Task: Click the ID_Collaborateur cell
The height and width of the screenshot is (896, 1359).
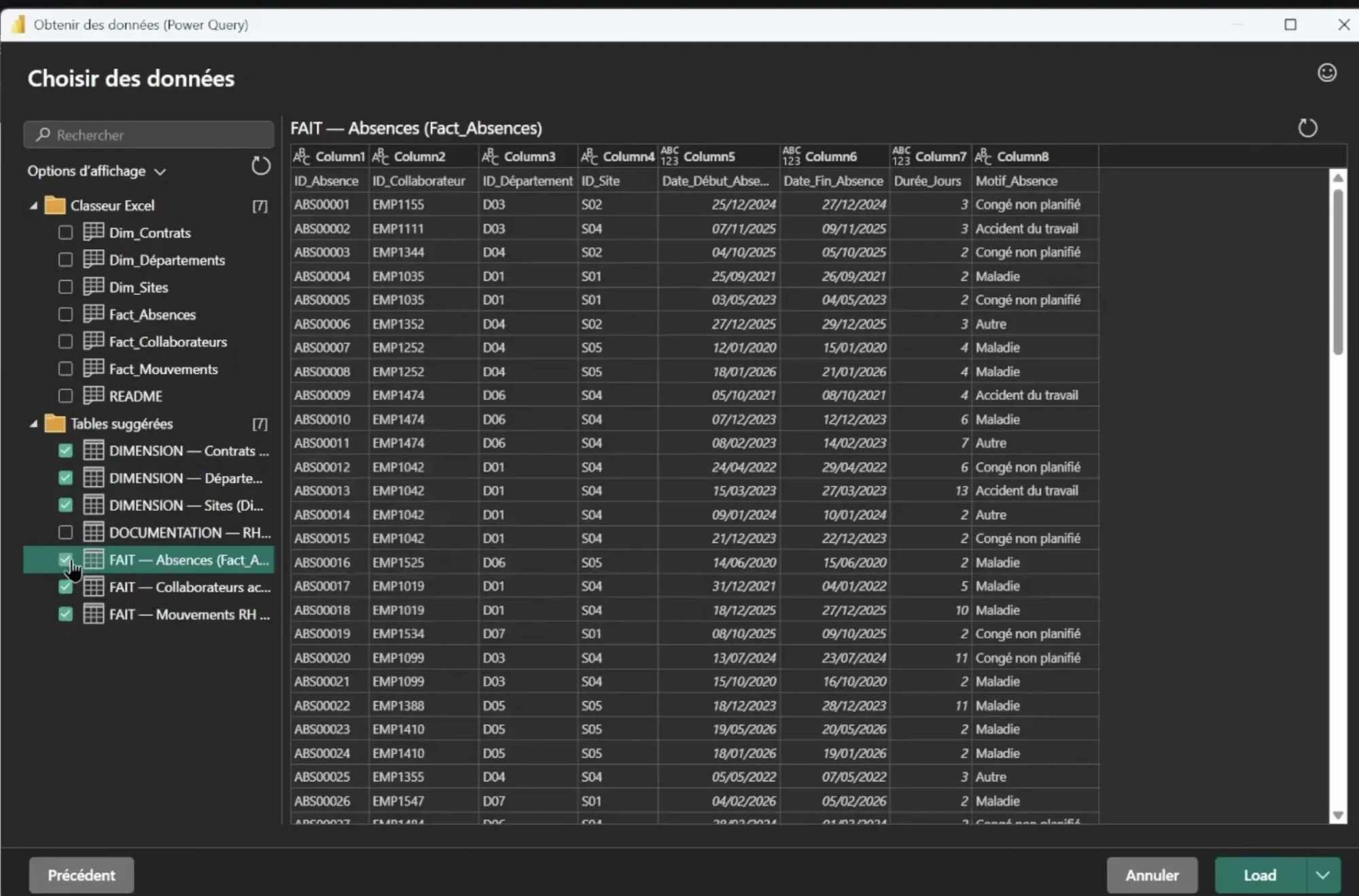Action: pos(423,181)
